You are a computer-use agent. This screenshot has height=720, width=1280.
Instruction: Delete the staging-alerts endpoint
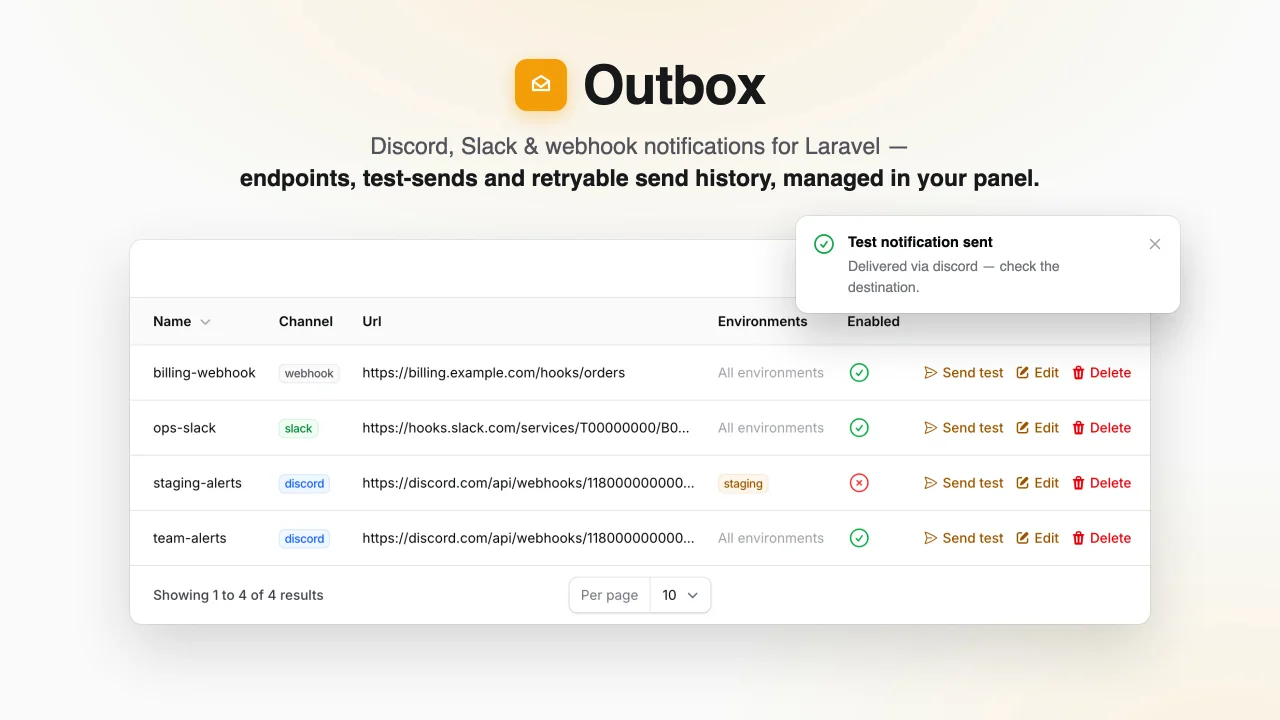tap(1102, 483)
